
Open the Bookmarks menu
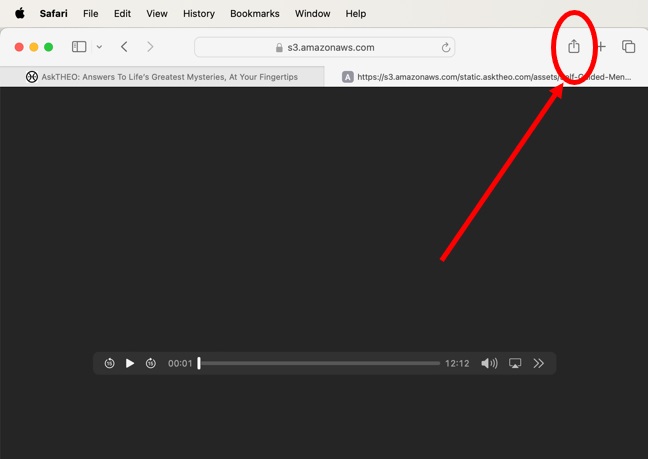[255, 14]
